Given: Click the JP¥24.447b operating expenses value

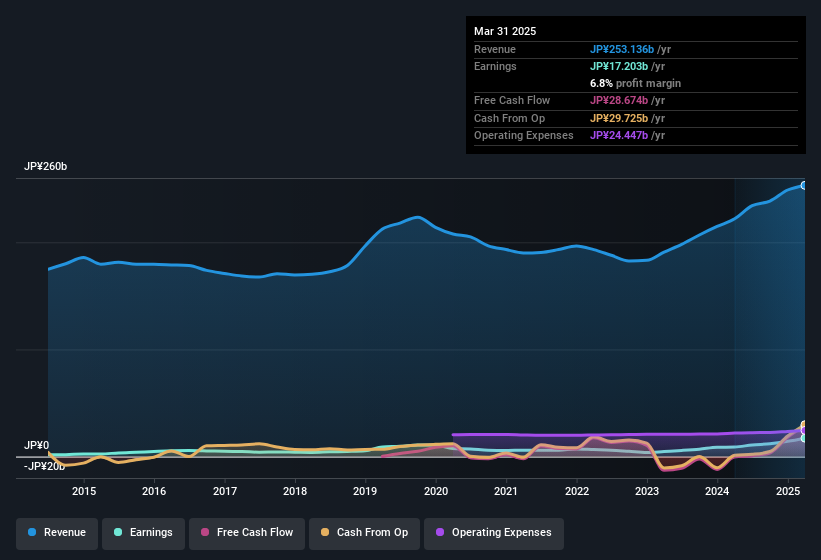Looking at the screenshot, I should coord(619,136).
